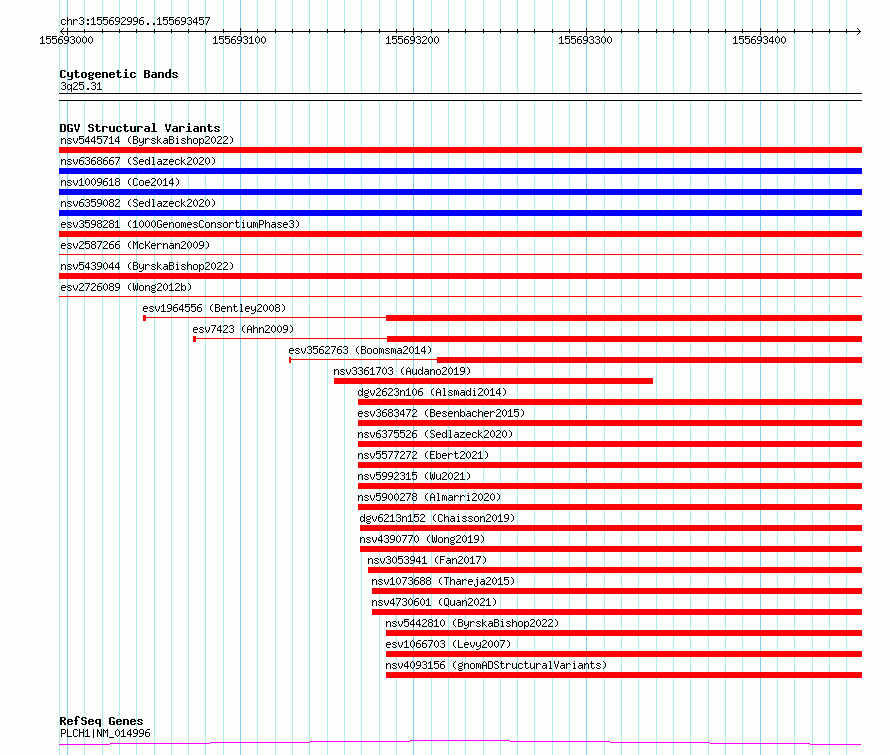Select esv3683472 (Besenbacher2015) label
Image resolution: width=890 pixels, height=755 pixels.
pyautogui.click(x=441, y=413)
